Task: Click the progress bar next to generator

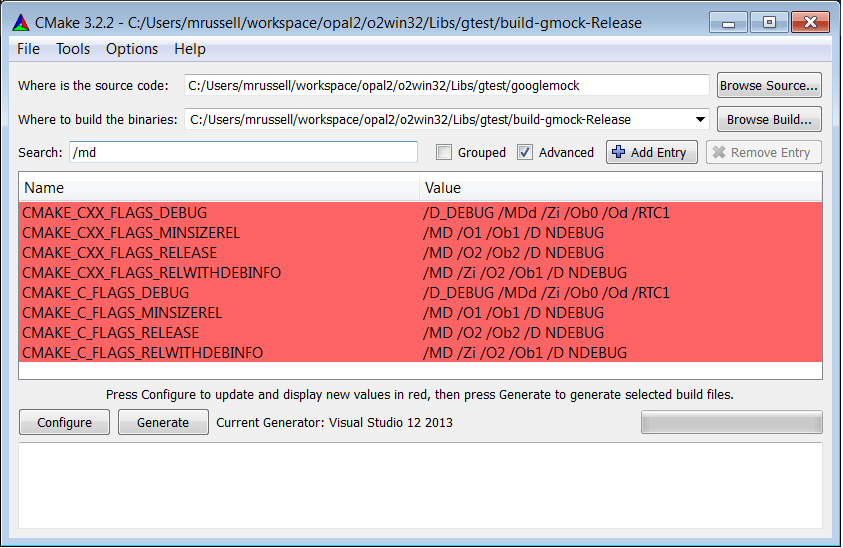Action: (731, 422)
